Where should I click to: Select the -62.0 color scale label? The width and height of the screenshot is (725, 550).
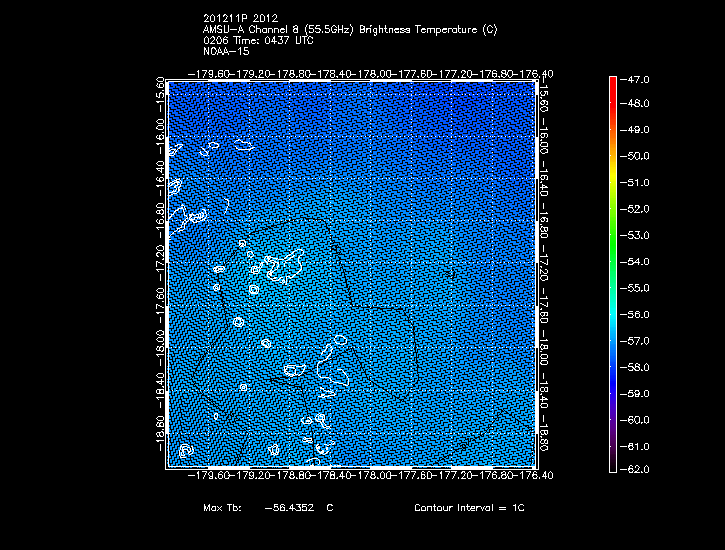click(638, 470)
